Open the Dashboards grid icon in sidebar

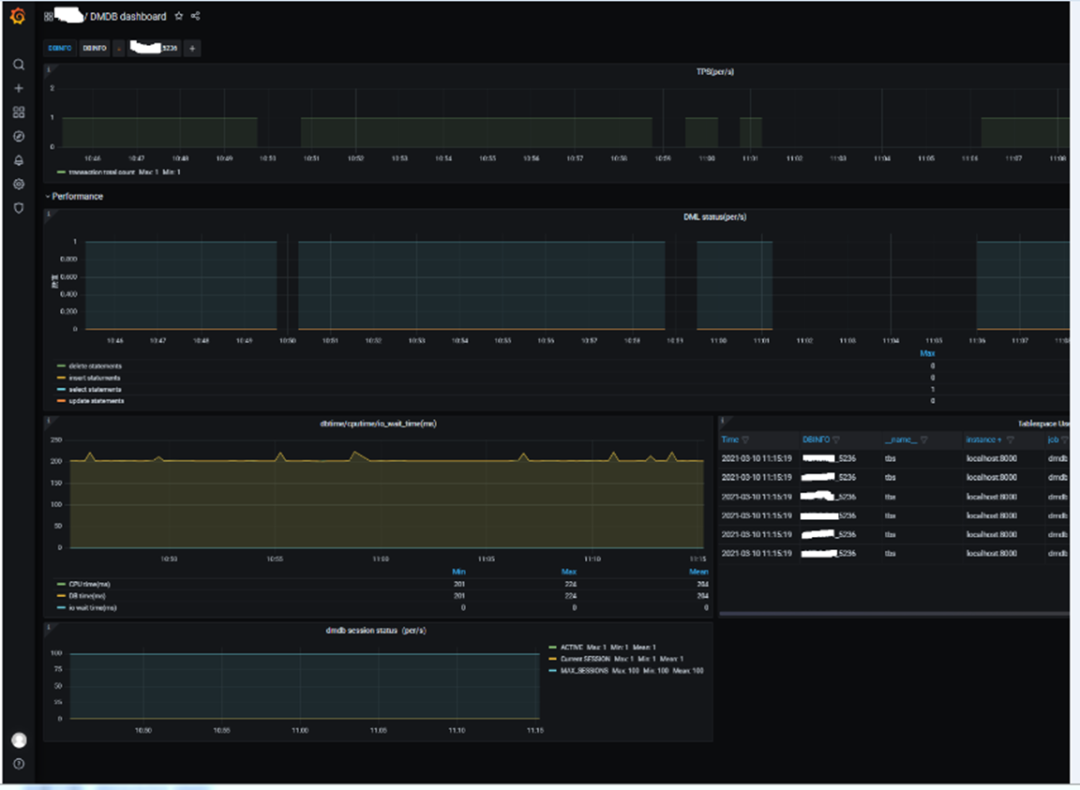point(18,113)
